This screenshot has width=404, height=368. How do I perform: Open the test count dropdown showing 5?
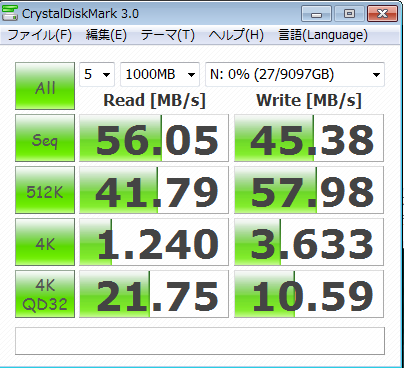97,74
